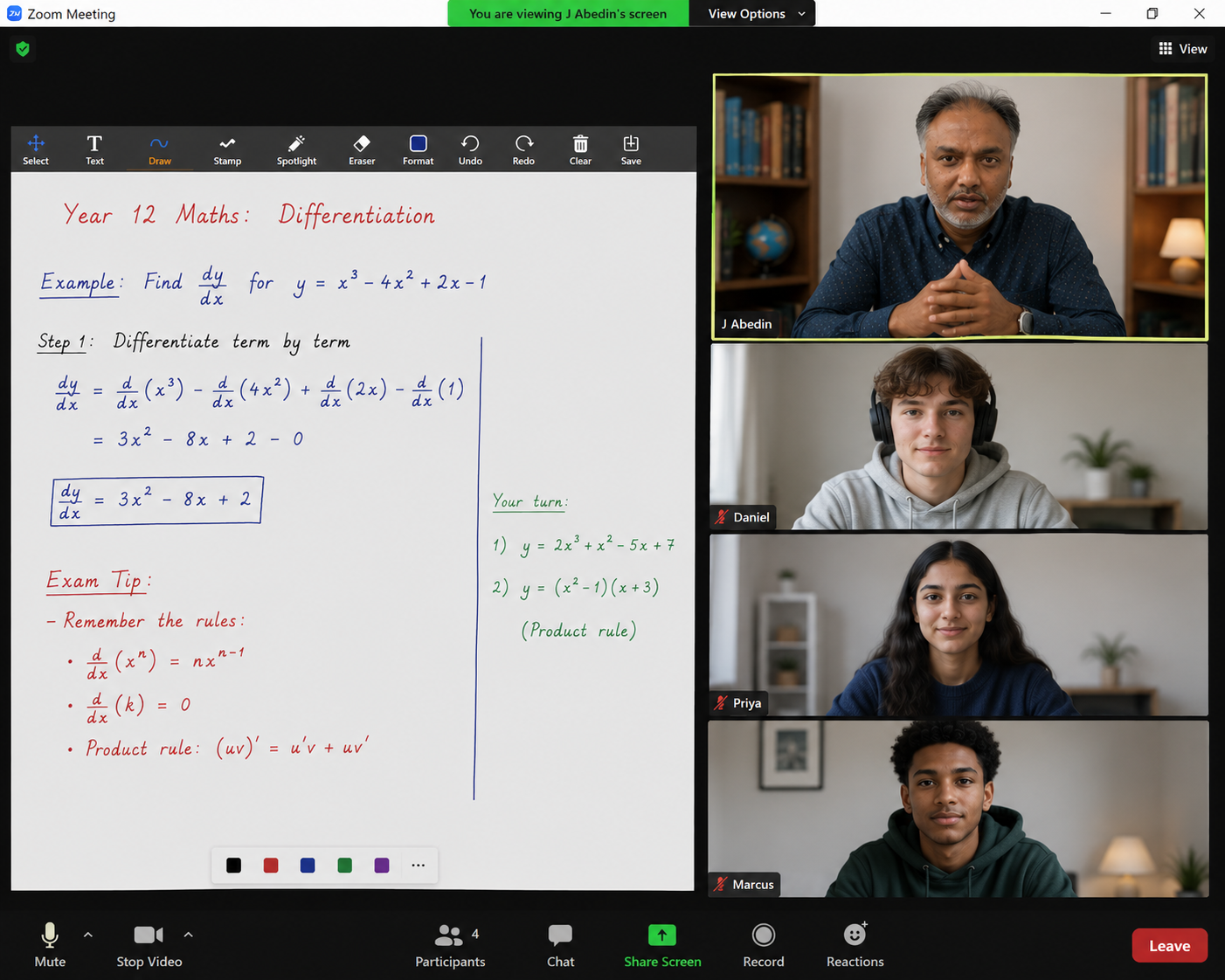This screenshot has height=980, width=1225.
Task: Click Priya's muted microphone icon
Action: (x=721, y=702)
